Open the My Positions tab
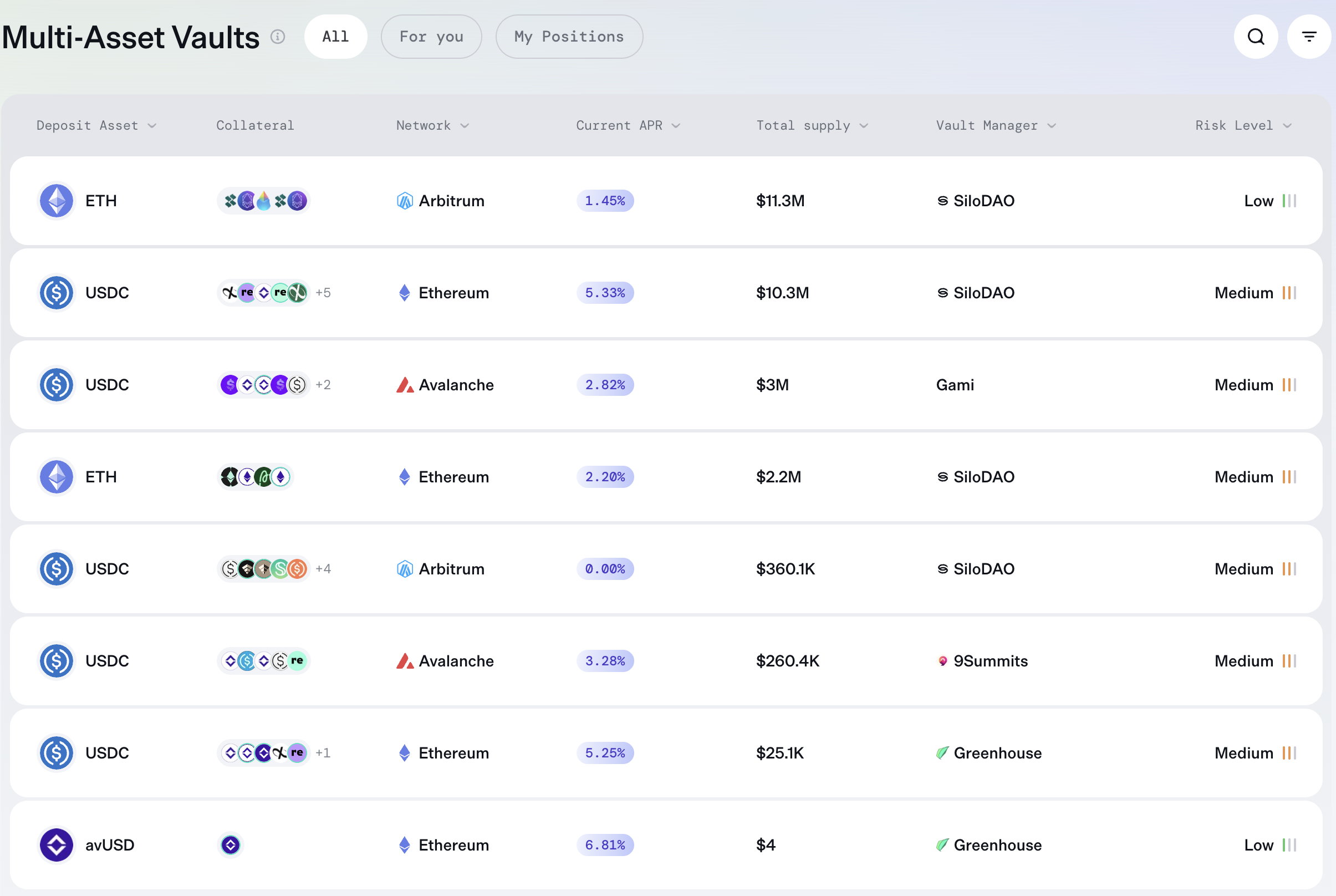Screen dimensions: 1336x896 click(569, 36)
